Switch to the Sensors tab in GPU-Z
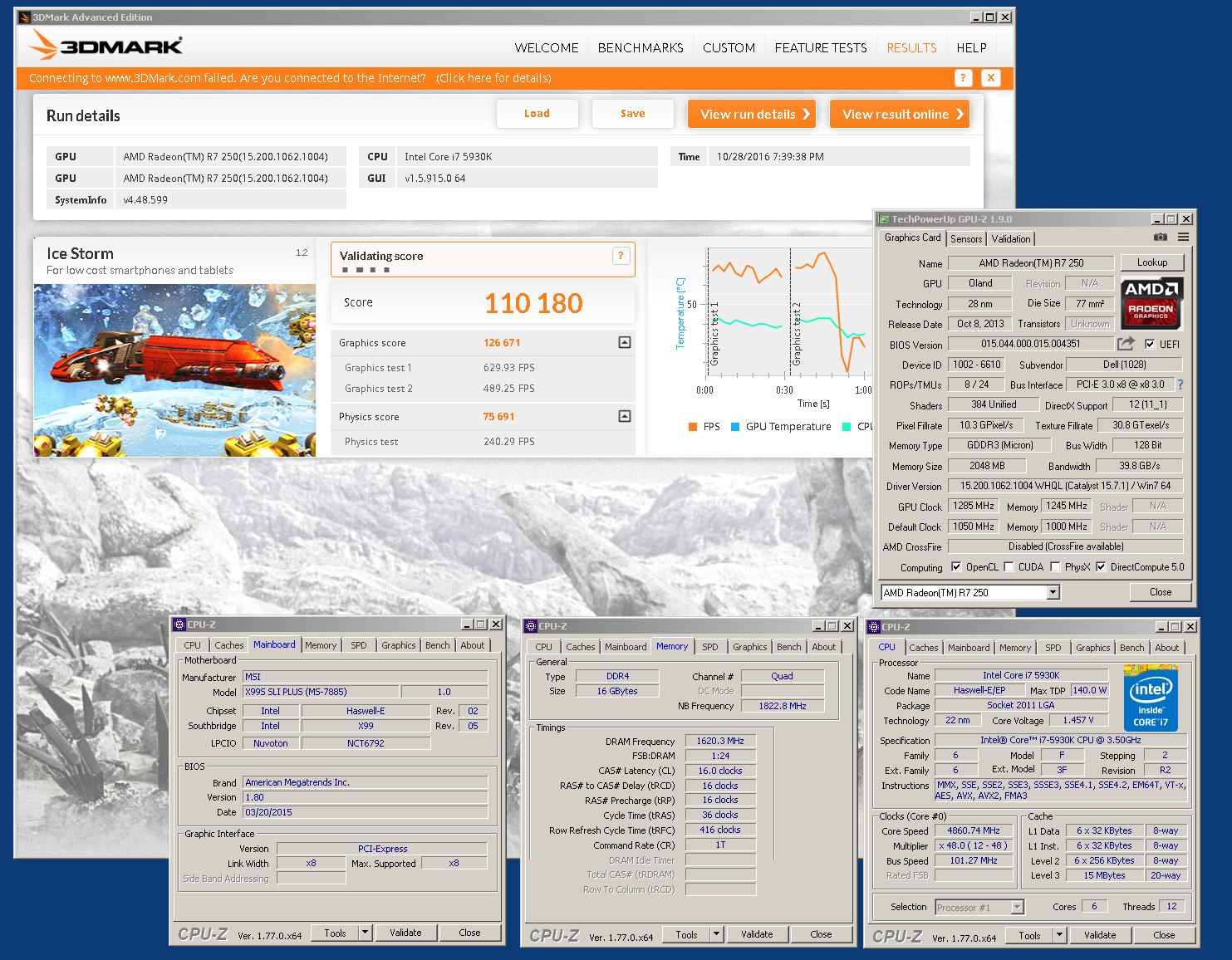This screenshot has height=960, width=1232. click(x=966, y=238)
